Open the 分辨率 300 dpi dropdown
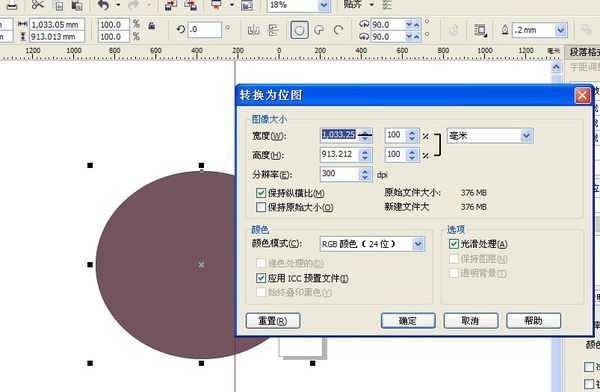 coord(365,174)
